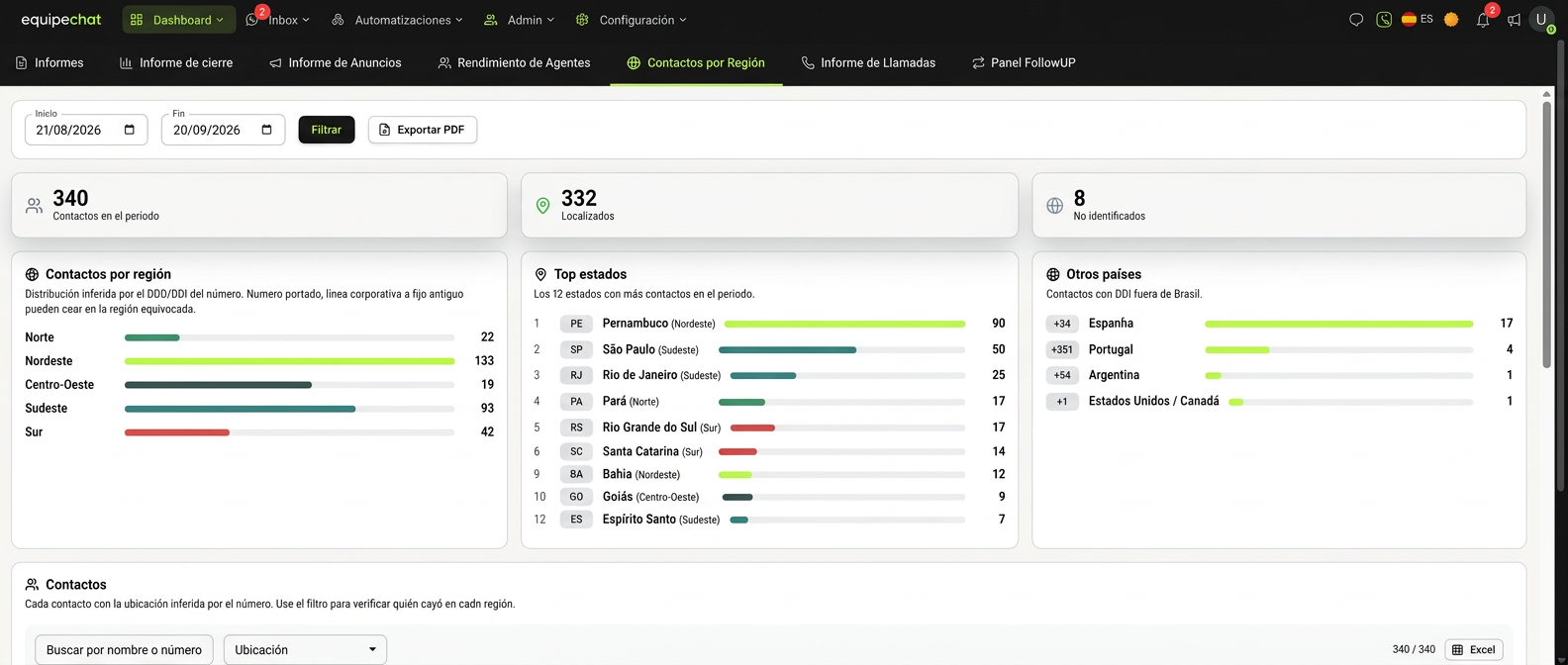1568x665 pixels.
Task: Open the user avatar U
Action: click(x=1541, y=20)
